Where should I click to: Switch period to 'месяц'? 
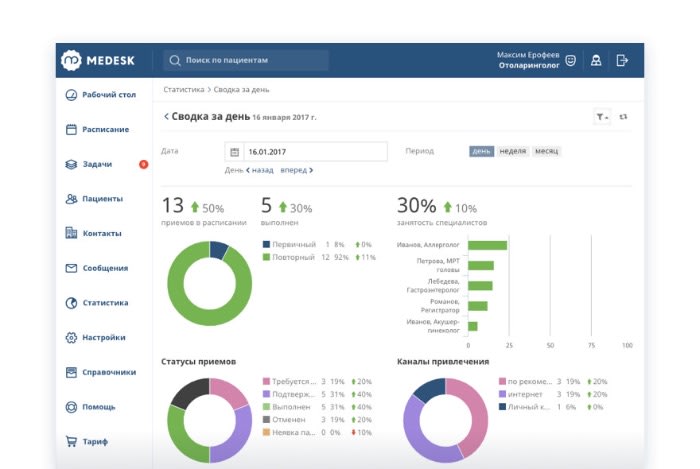pos(546,151)
